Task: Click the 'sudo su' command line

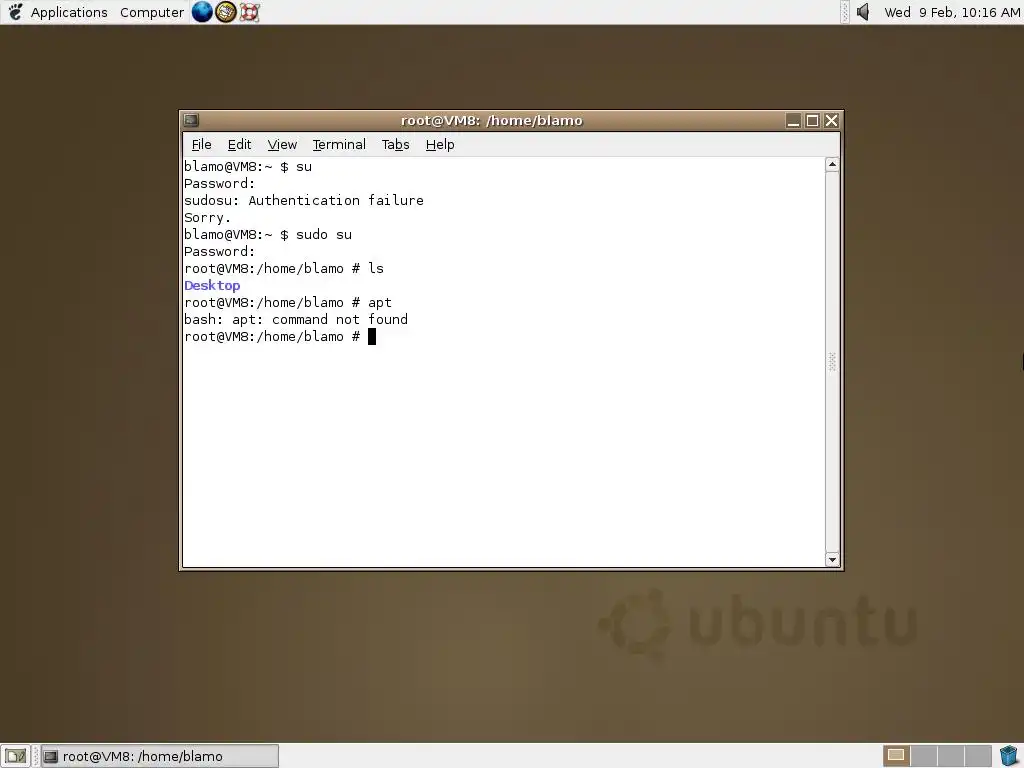Action: pos(268,234)
